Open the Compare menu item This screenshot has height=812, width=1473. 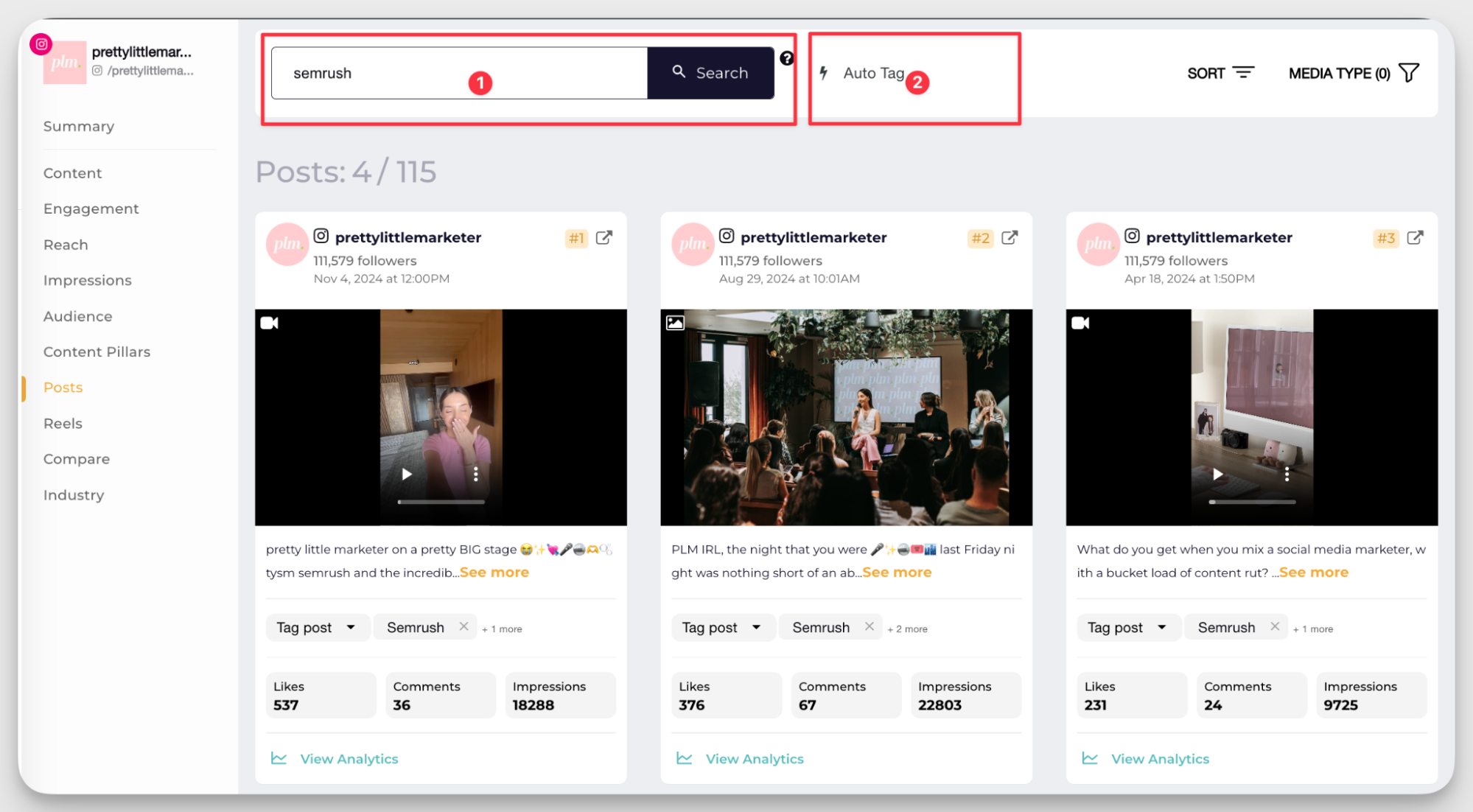click(x=76, y=459)
